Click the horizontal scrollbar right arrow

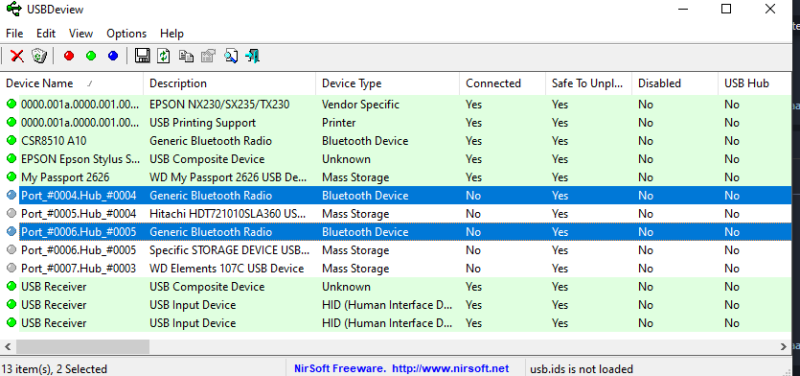click(784, 347)
